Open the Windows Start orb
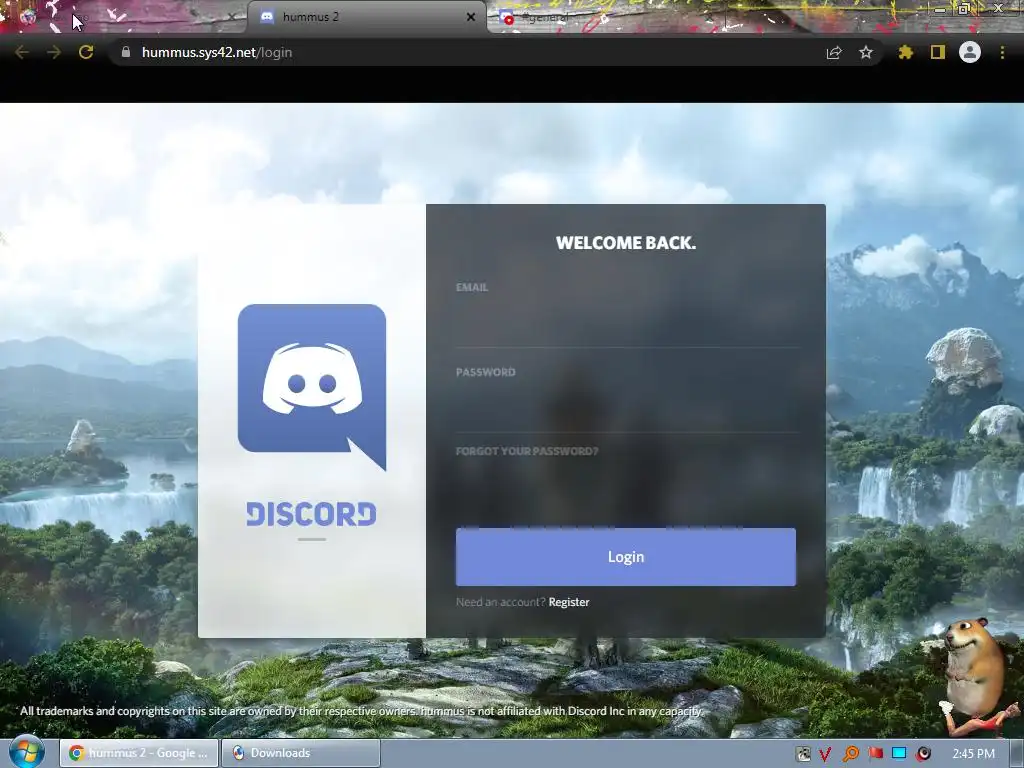The height and width of the screenshot is (768, 1024). click(x=27, y=752)
